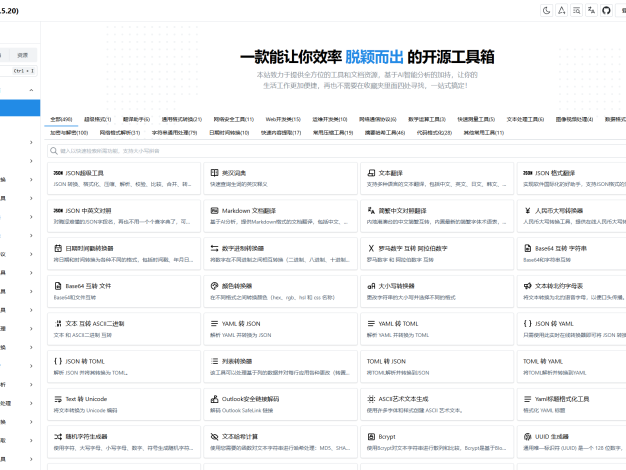Open the YAML 转 TOML tool card
This screenshot has height=470, width=626.
pyautogui.click(x=437, y=329)
